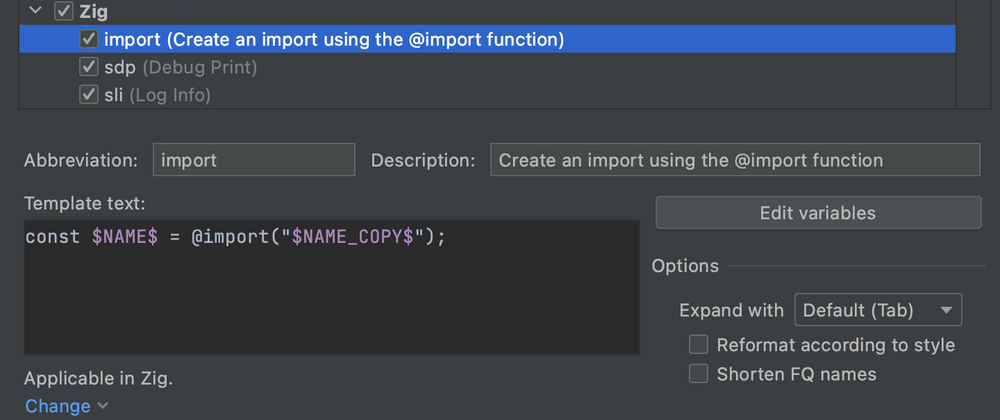
Task: Check the Shorten FQ names option
Action: pos(699,375)
